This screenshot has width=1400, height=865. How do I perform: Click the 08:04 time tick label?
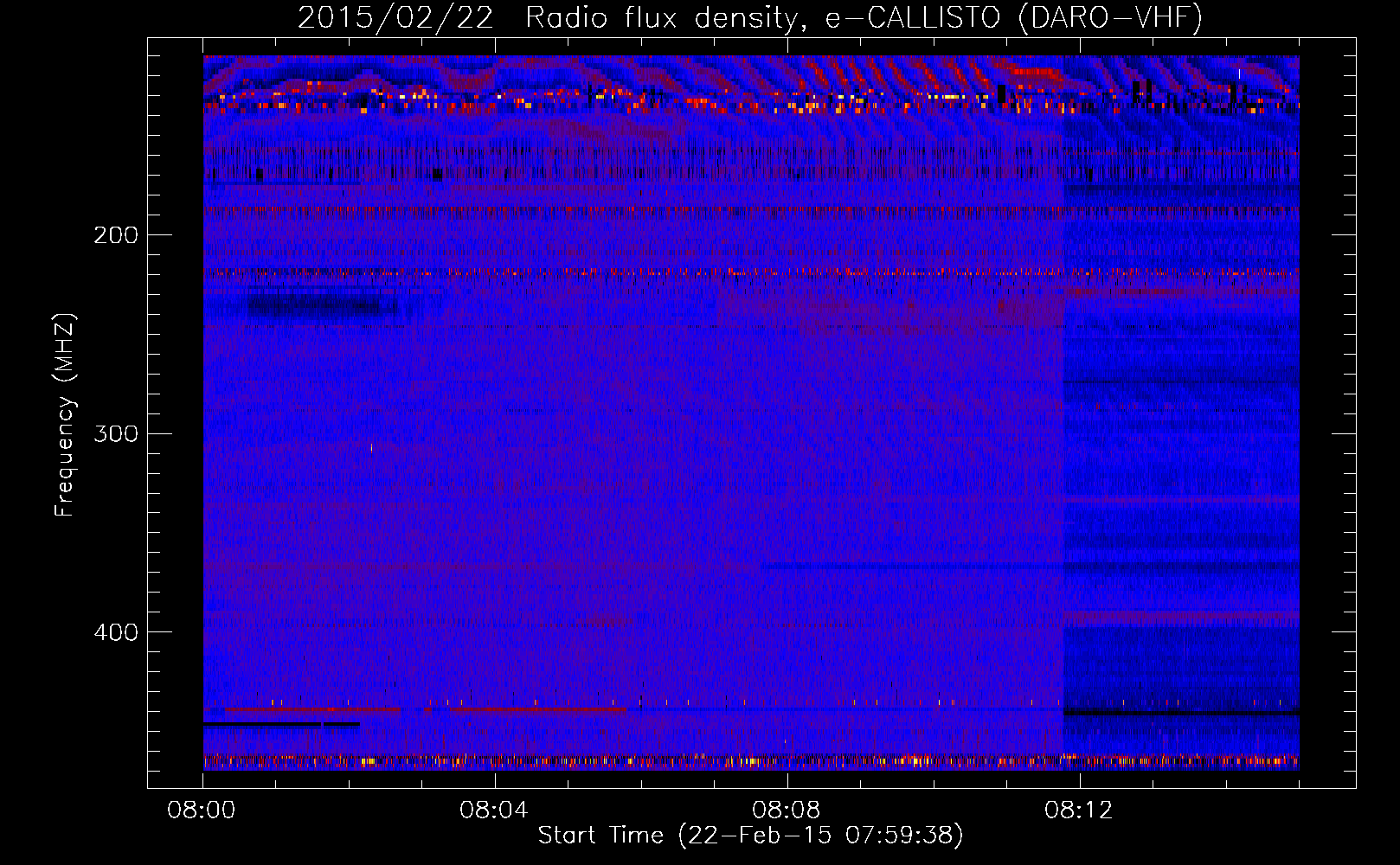(x=494, y=811)
